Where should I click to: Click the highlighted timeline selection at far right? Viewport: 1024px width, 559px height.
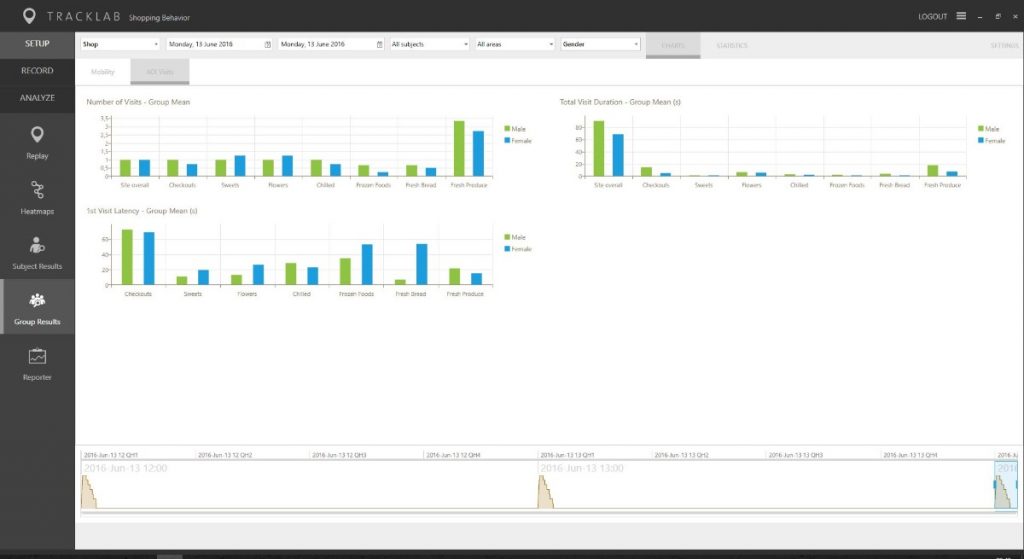pyautogui.click(x=1006, y=485)
